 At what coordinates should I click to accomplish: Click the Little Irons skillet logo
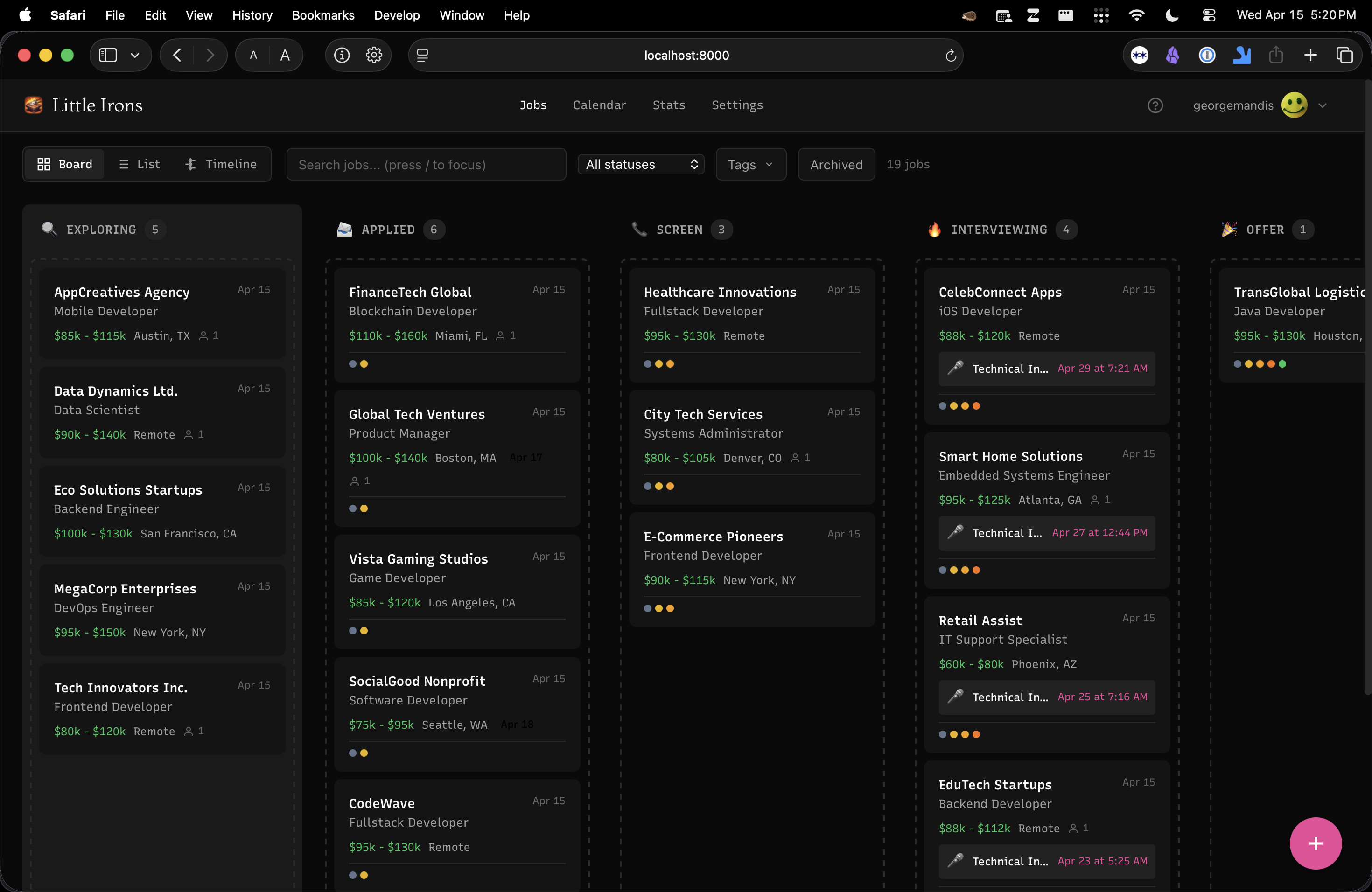33,105
